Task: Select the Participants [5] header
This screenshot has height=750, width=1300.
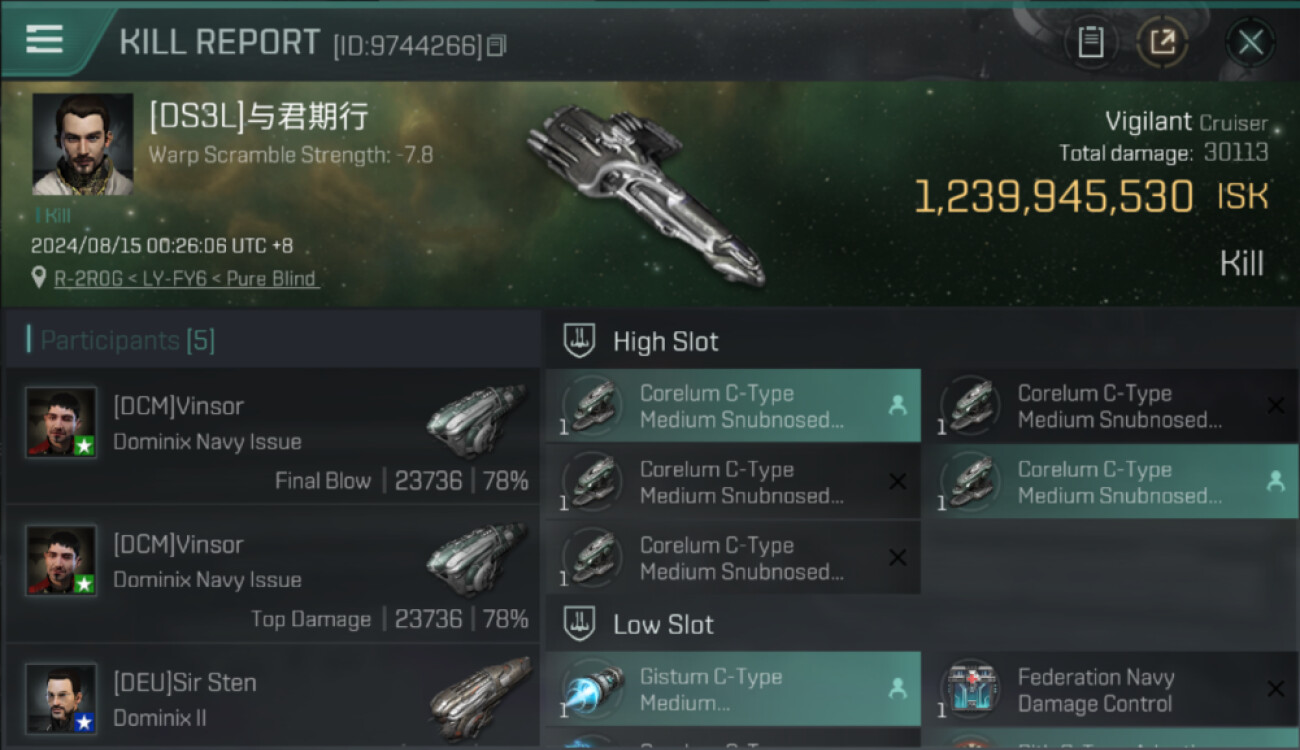Action: pyautogui.click(x=127, y=341)
